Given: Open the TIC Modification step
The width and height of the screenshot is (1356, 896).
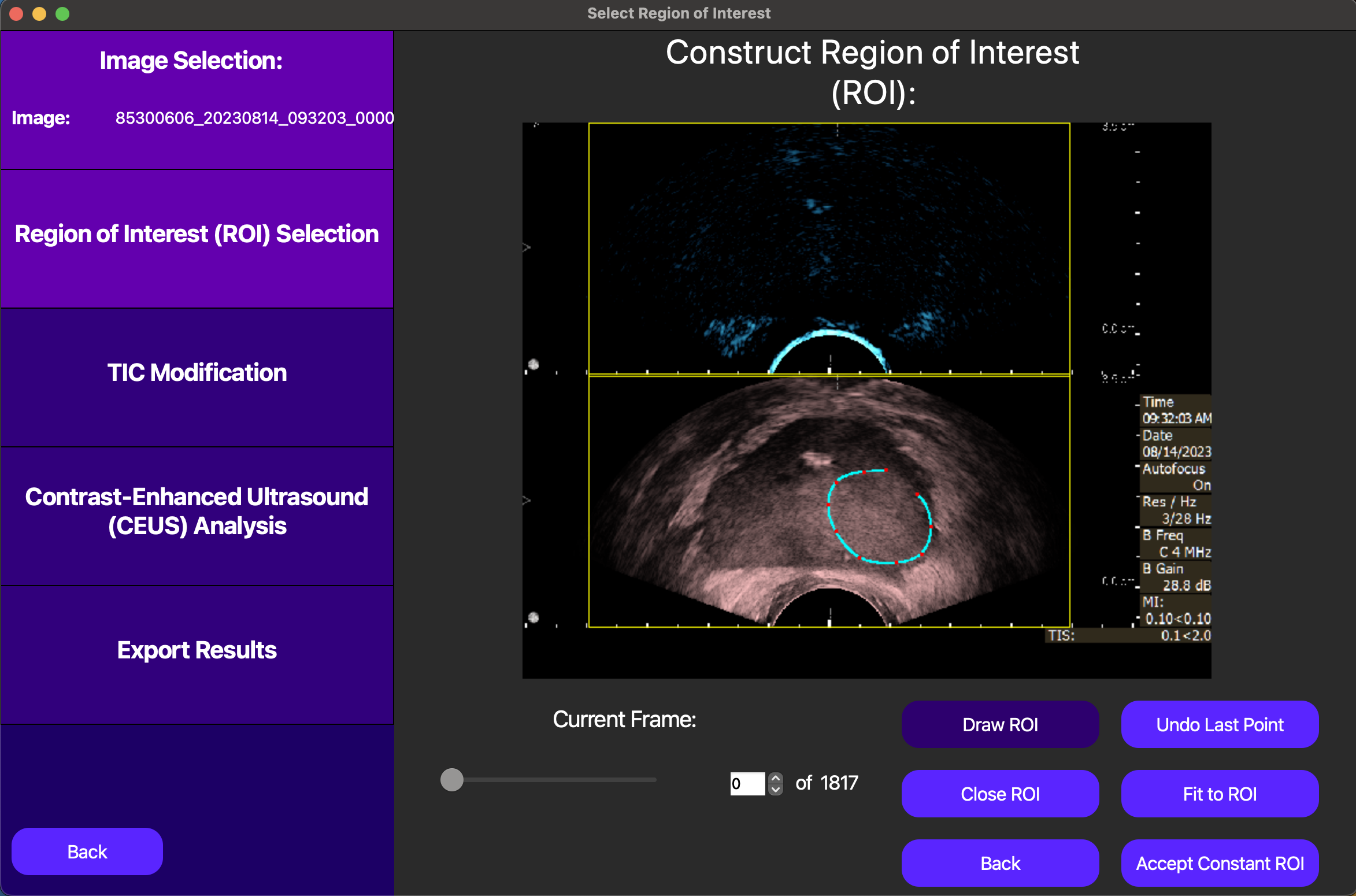Looking at the screenshot, I should pyautogui.click(x=197, y=377).
